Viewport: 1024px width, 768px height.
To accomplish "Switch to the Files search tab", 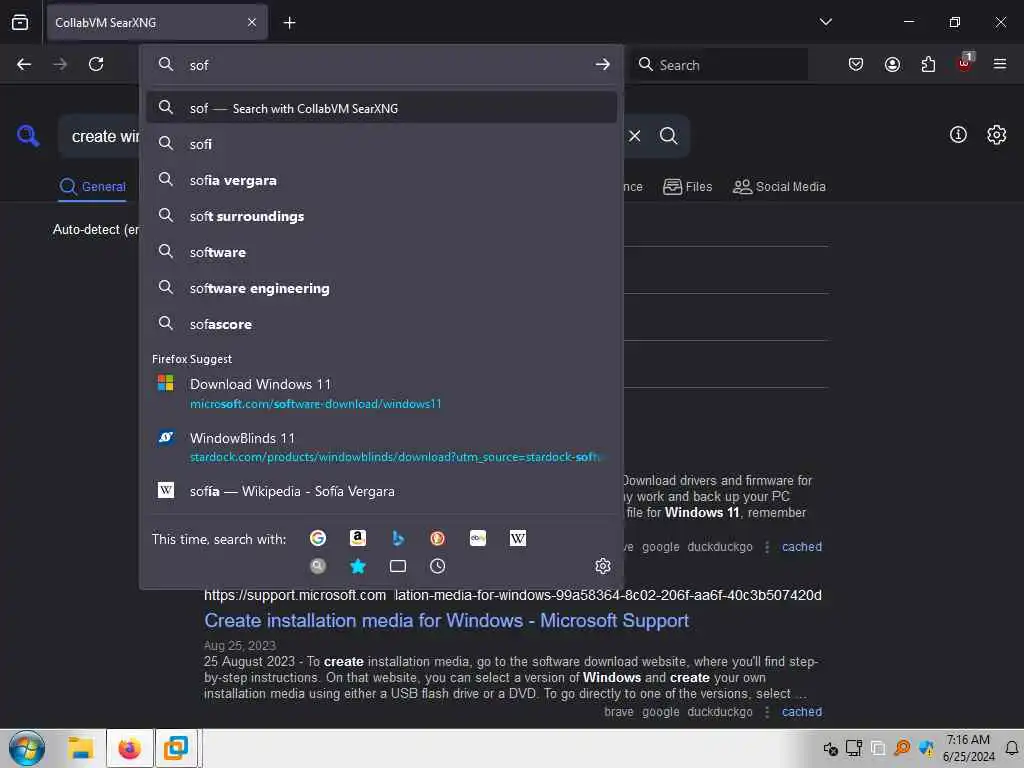I will [687, 187].
